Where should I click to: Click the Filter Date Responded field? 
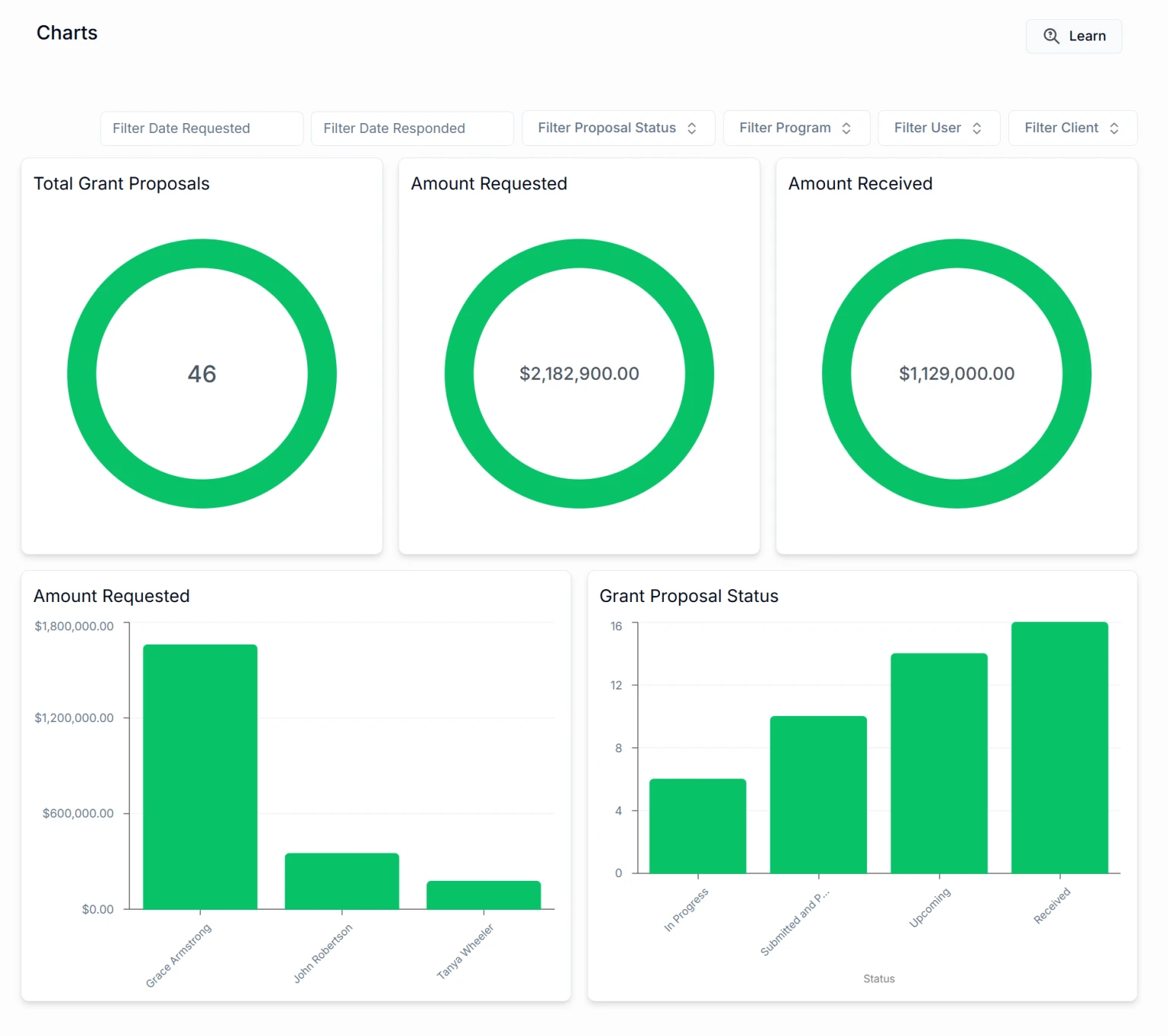pos(412,128)
